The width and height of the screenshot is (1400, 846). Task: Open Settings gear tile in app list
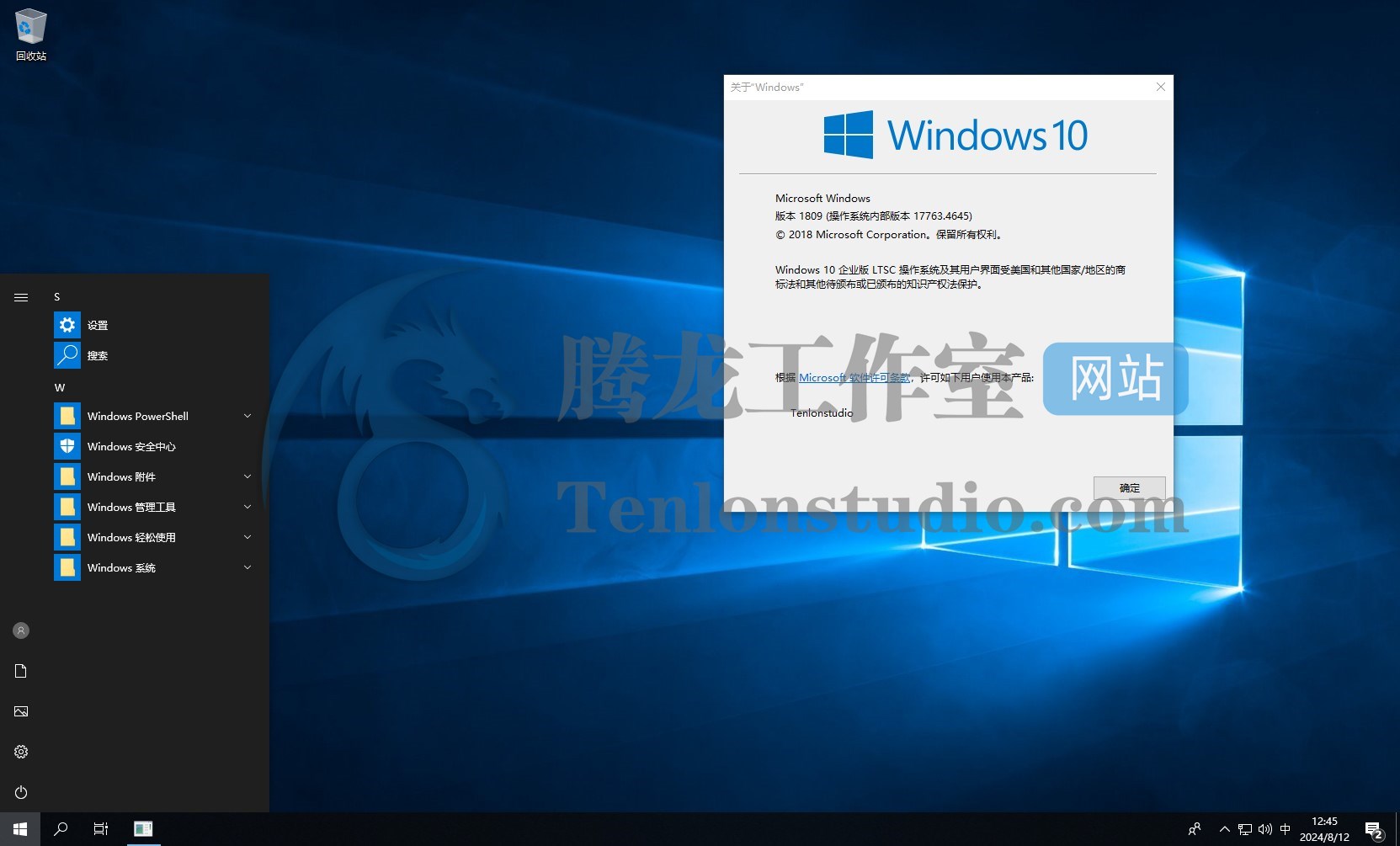67,325
